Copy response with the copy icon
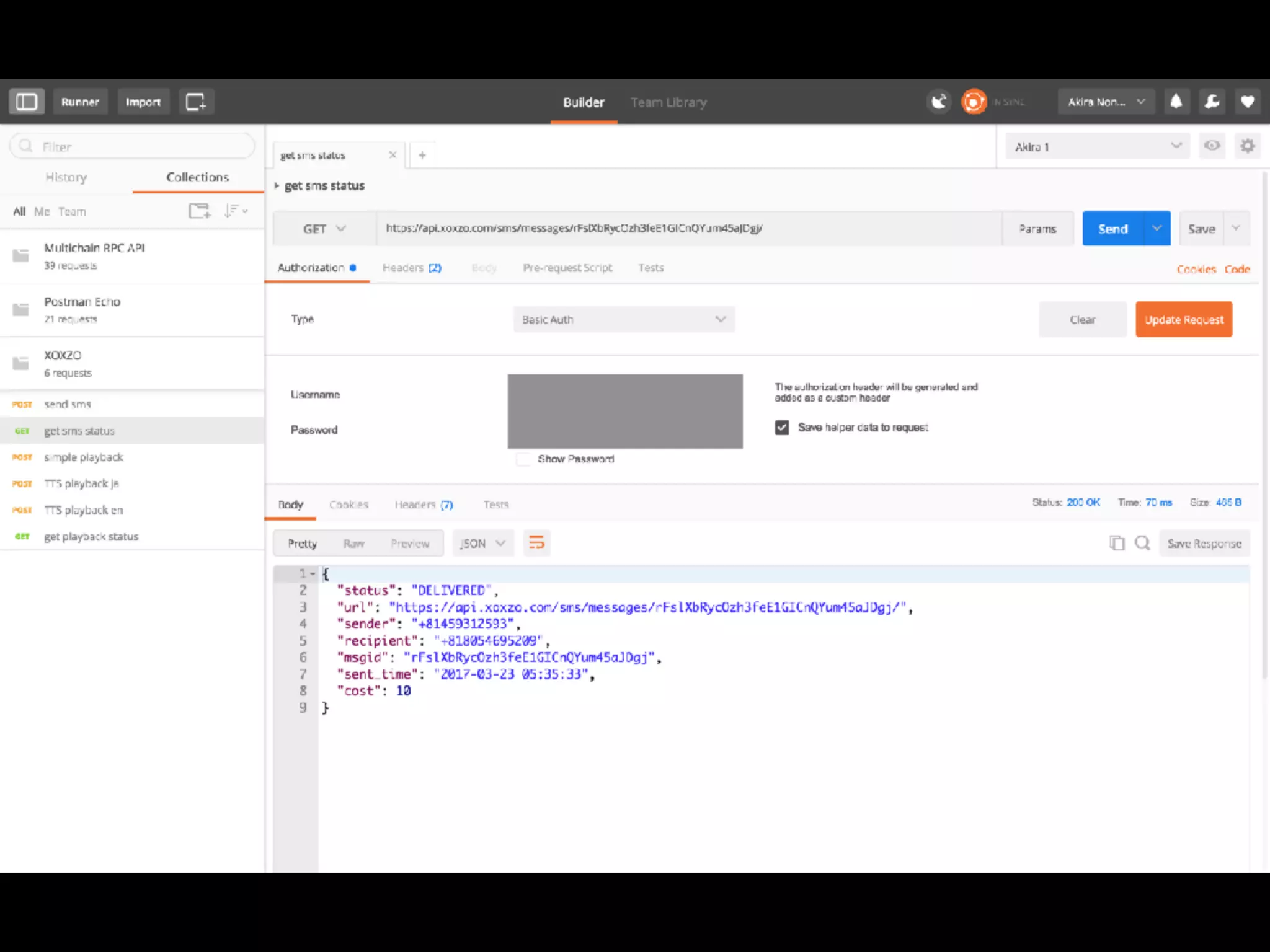Screen dimensions: 1270x952 point(1116,544)
